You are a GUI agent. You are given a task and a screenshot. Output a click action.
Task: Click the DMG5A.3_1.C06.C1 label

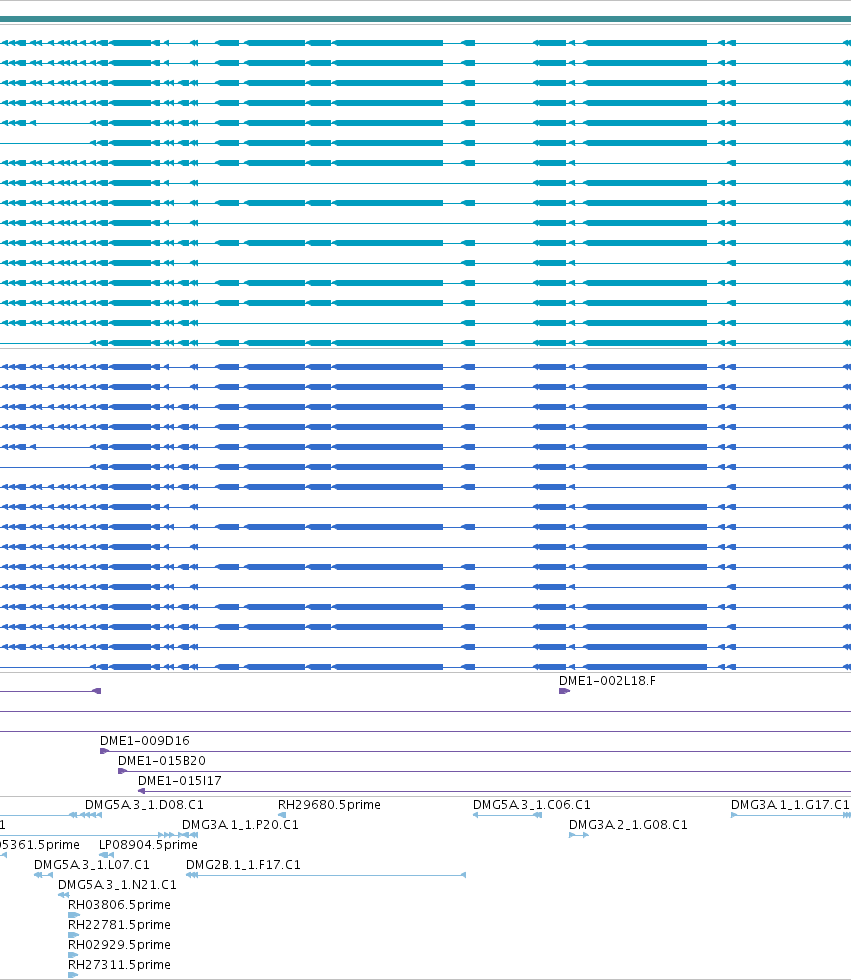point(532,804)
